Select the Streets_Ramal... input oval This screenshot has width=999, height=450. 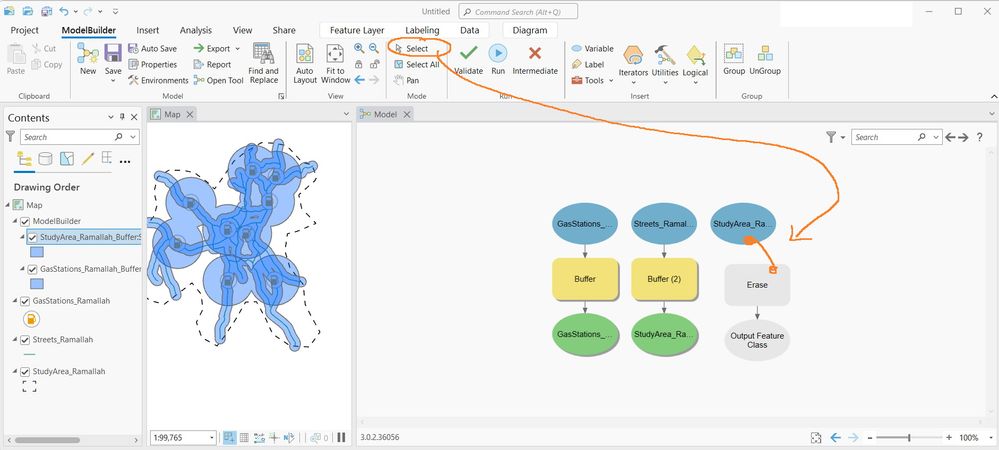point(665,224)
